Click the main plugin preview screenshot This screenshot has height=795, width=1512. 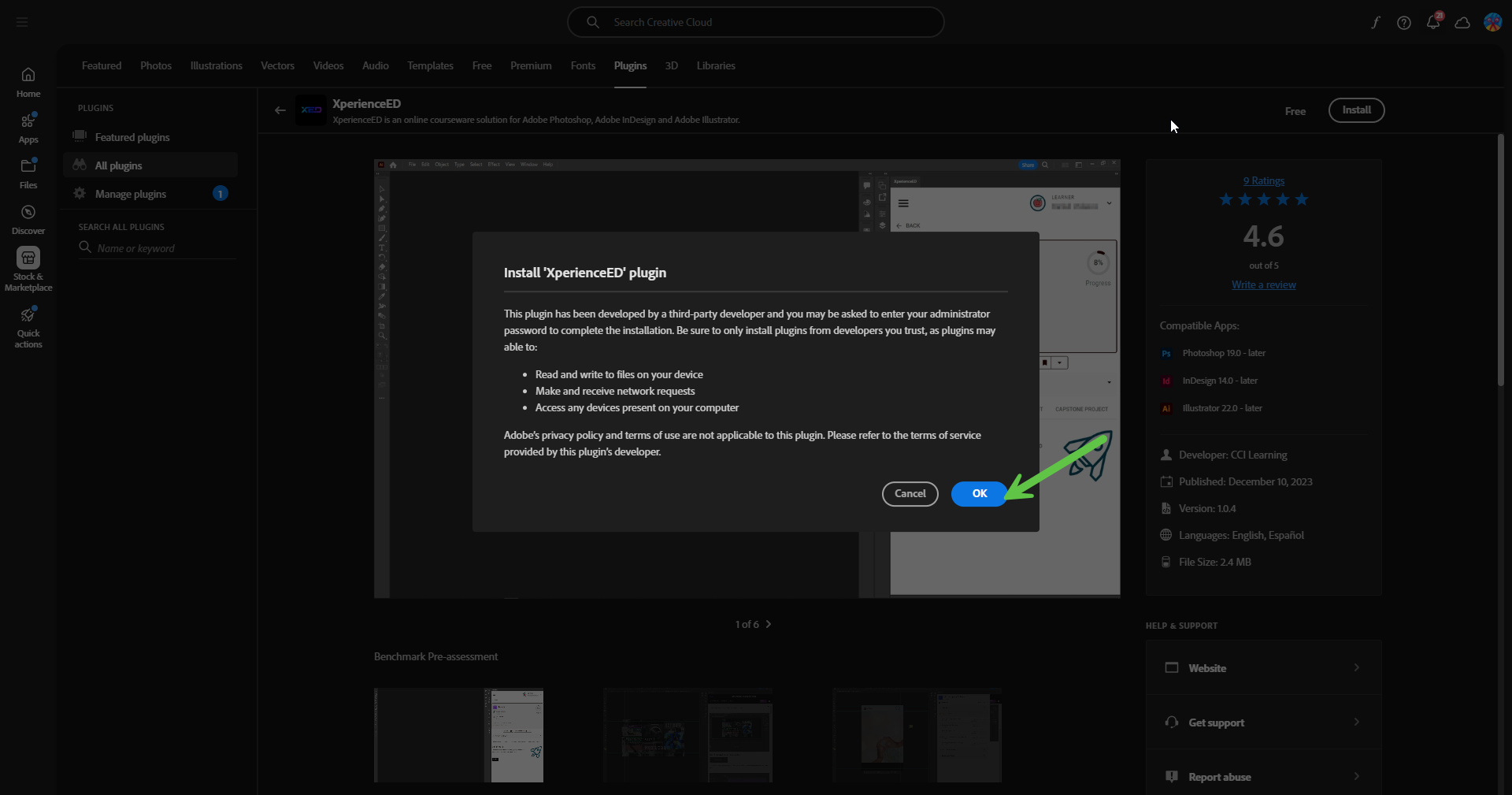[747, 378]
